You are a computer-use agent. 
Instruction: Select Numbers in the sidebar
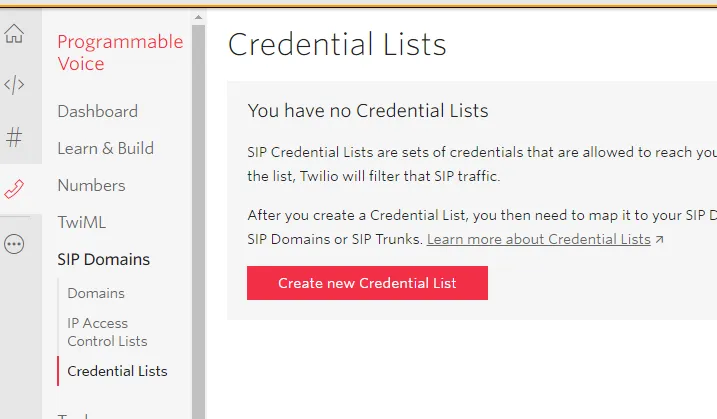(91, 185)
